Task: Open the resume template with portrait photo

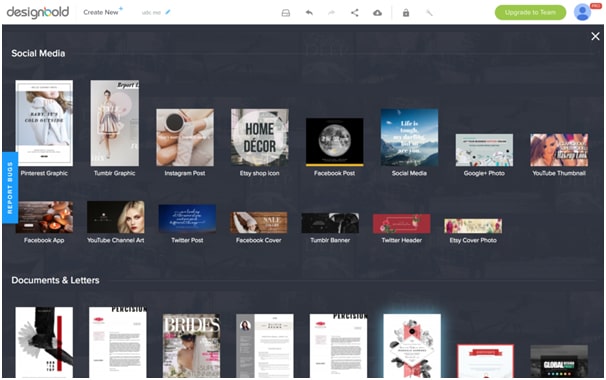Action: click(265, 346)
